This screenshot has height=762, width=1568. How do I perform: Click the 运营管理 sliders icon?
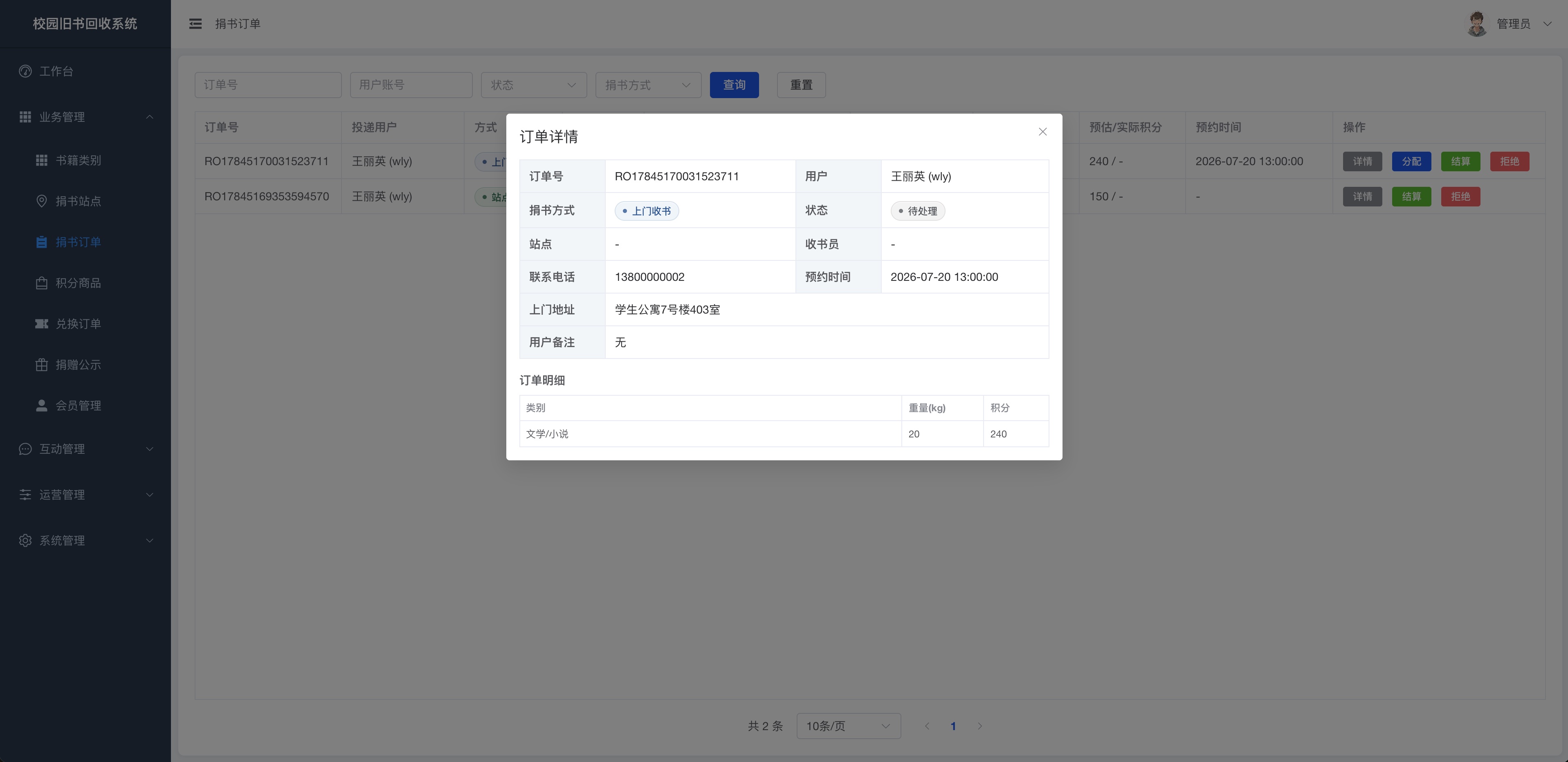[25, 494]
